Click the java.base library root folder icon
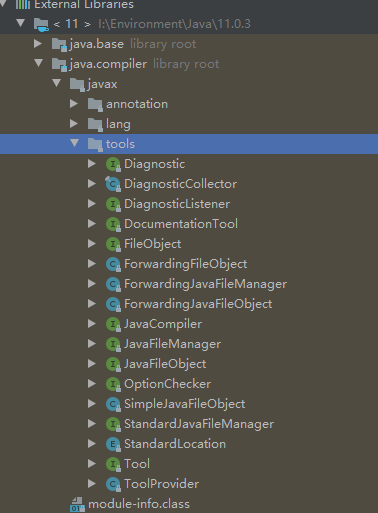The image size is (378, 513). pyautogui.click(x=59, y=44)
